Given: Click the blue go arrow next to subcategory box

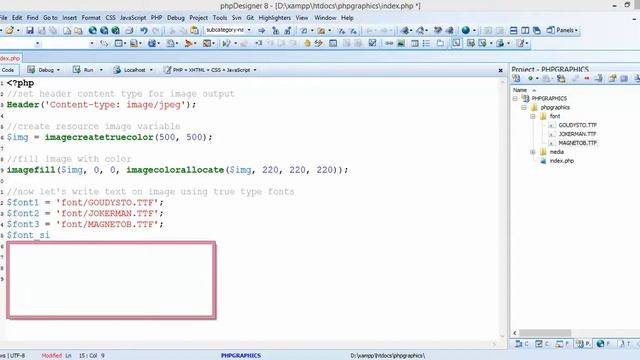Looking at the screenshot, I should [x=262, y=31].
